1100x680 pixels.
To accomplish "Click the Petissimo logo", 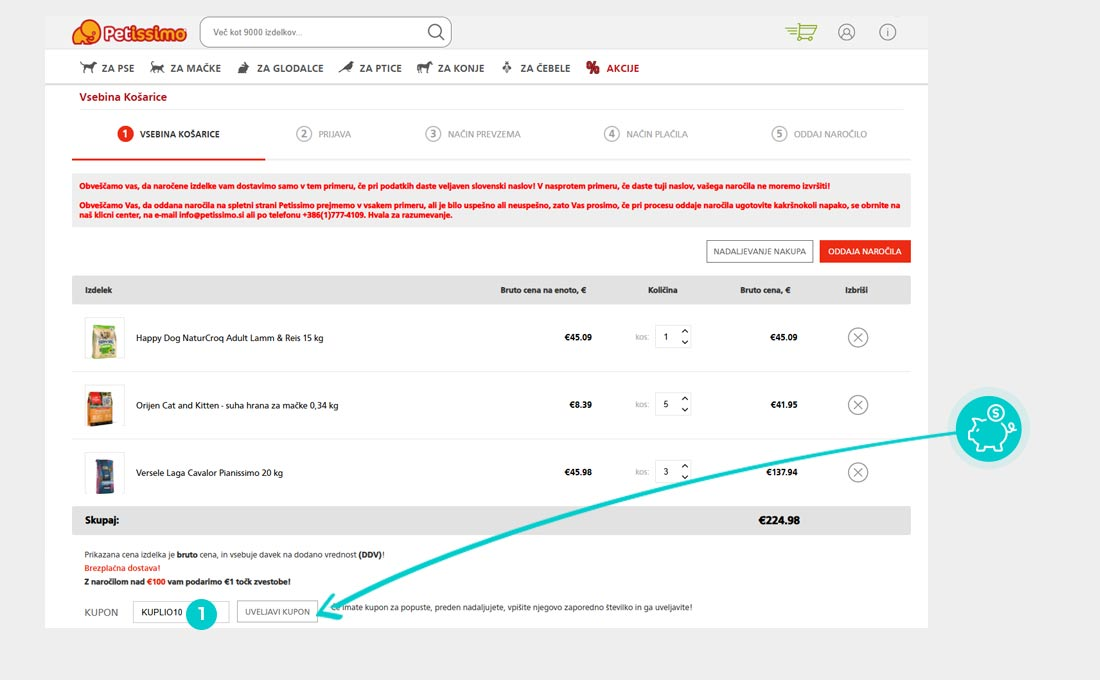I will (x=129, y=33).
